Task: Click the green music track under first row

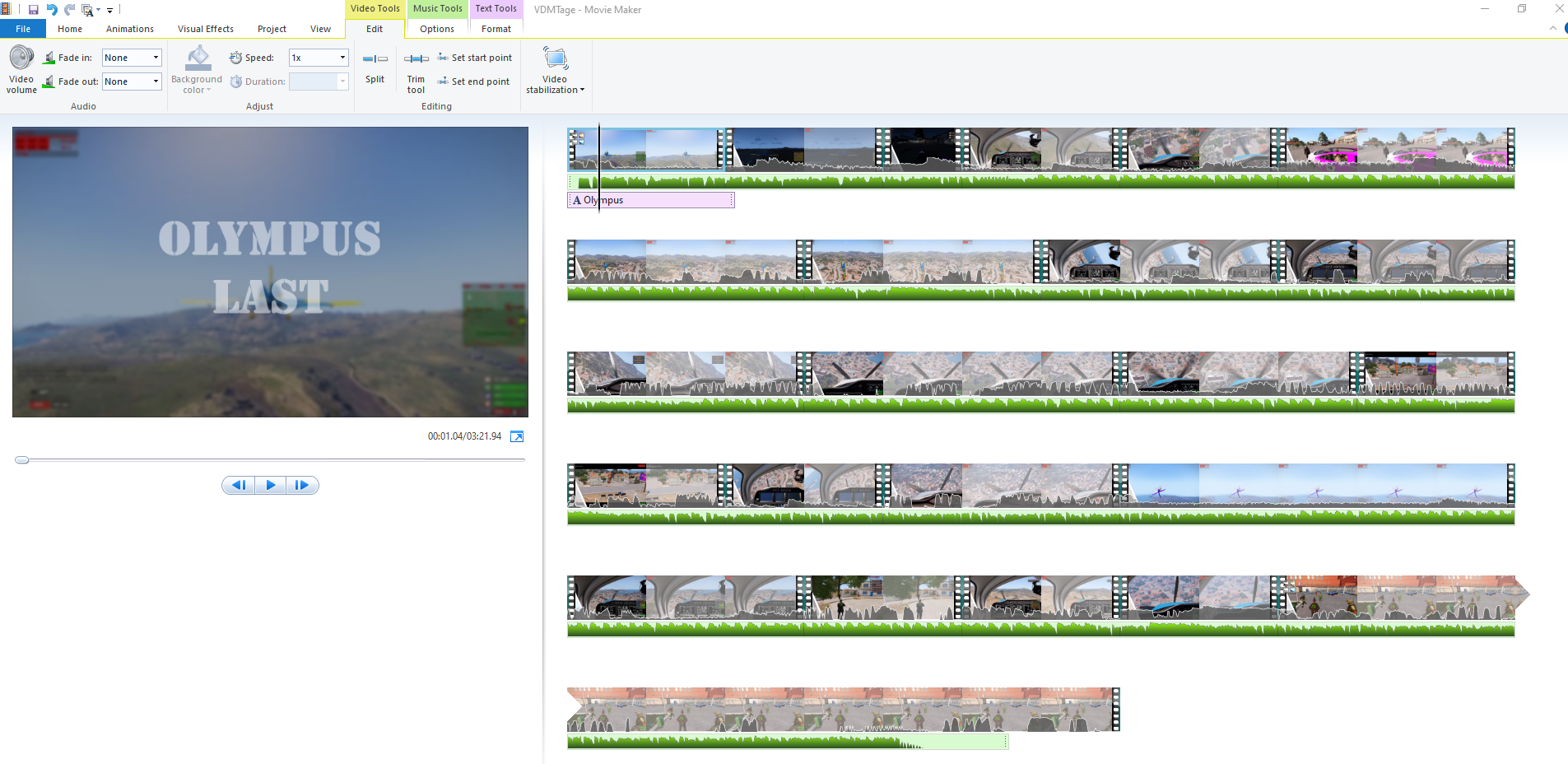Action: tap(1041, 181)
